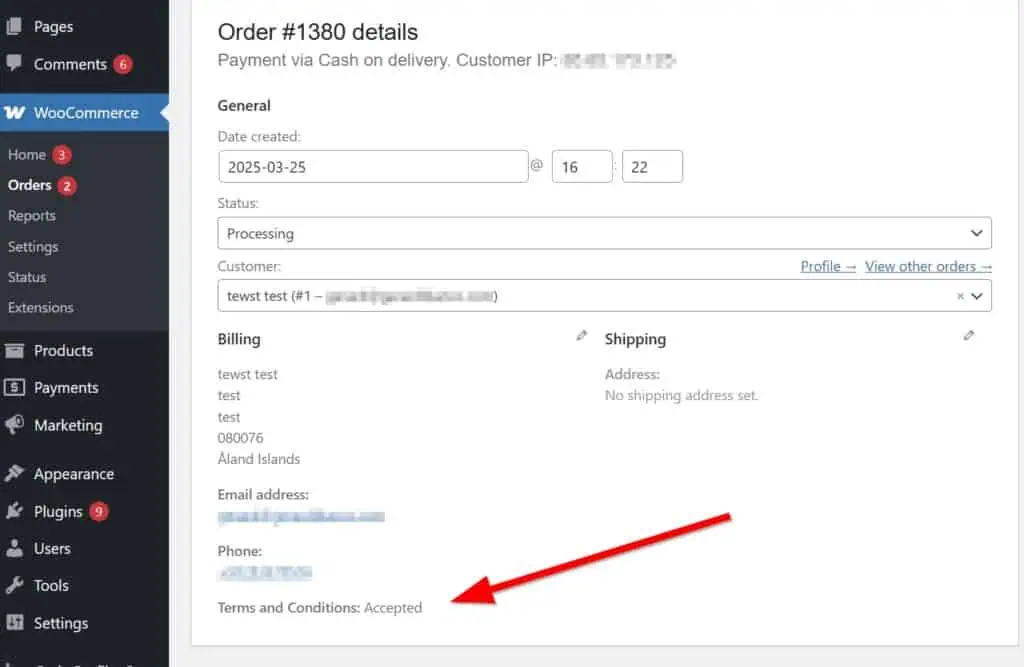Clear the selected customer with the x
The width and height of the screenshot is (1024, 667).
click(x=960, y=296)
